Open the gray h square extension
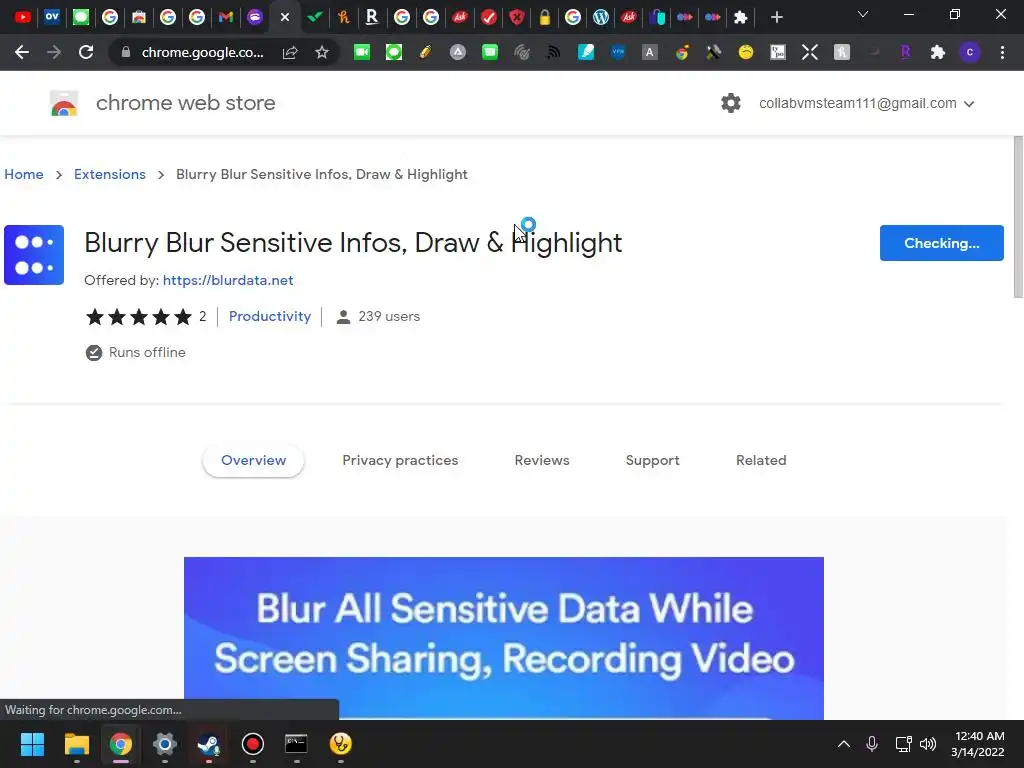This screenshot has height=768, width=1024. click(842, 52)
